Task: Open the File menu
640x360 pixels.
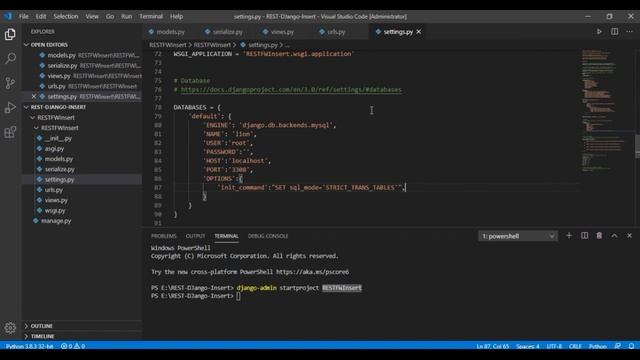Action: [x=24, y=16]
